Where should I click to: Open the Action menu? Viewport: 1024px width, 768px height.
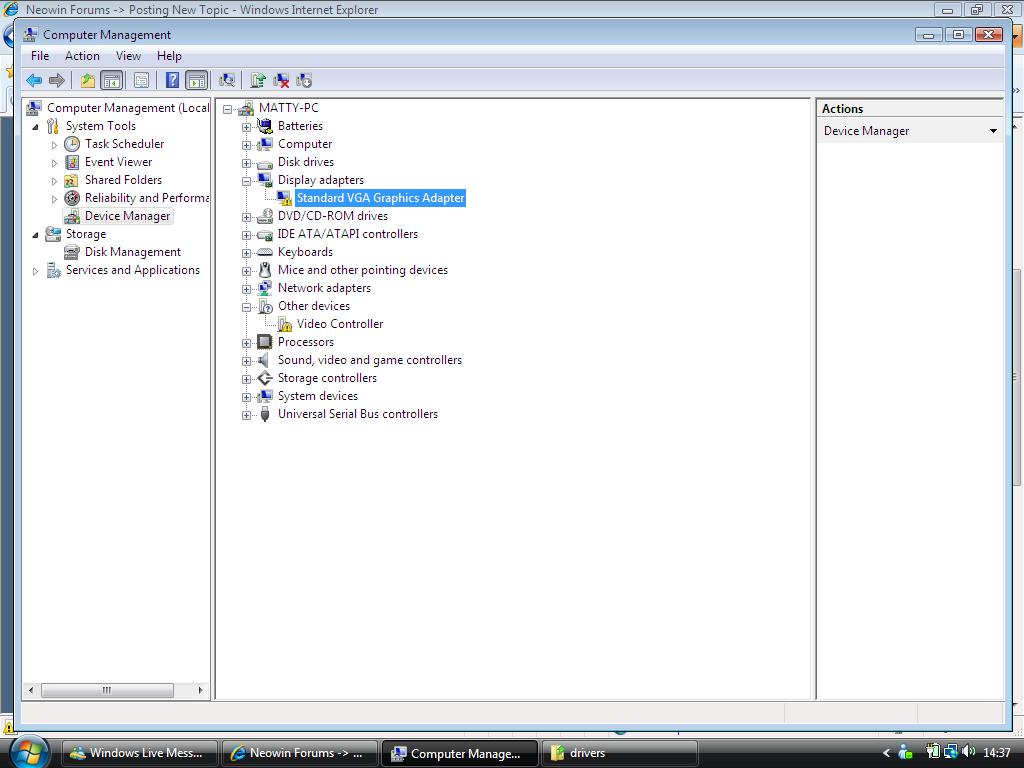[82, 56]
